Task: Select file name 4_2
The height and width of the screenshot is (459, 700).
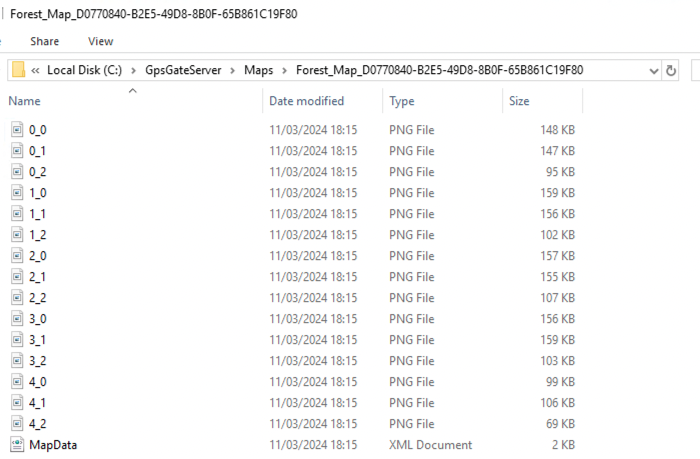Action: pyautogui.click(x=38, y=424)
